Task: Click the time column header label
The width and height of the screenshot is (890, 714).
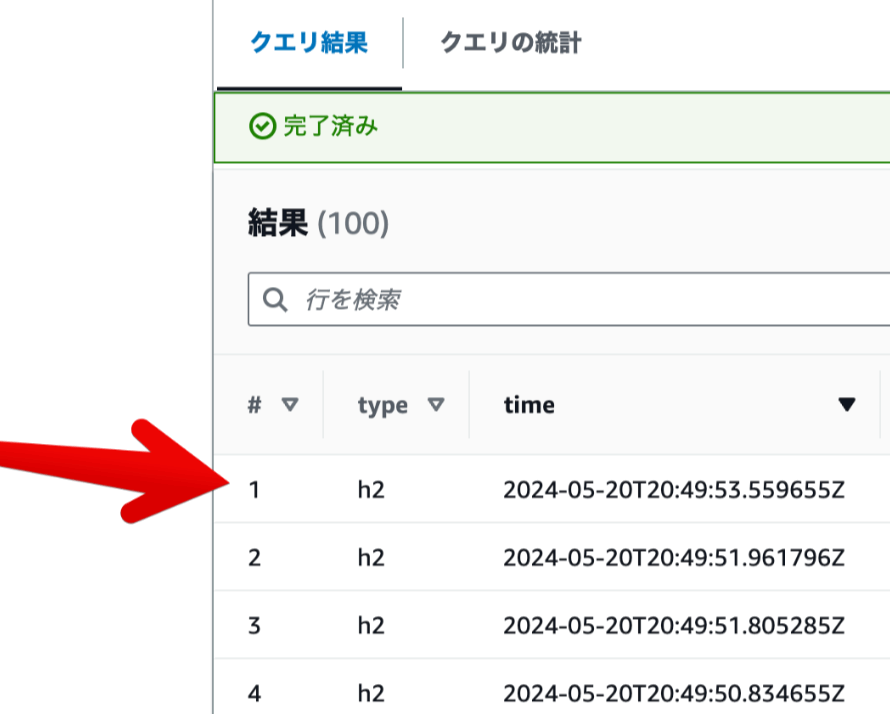Action: [529, 405]
